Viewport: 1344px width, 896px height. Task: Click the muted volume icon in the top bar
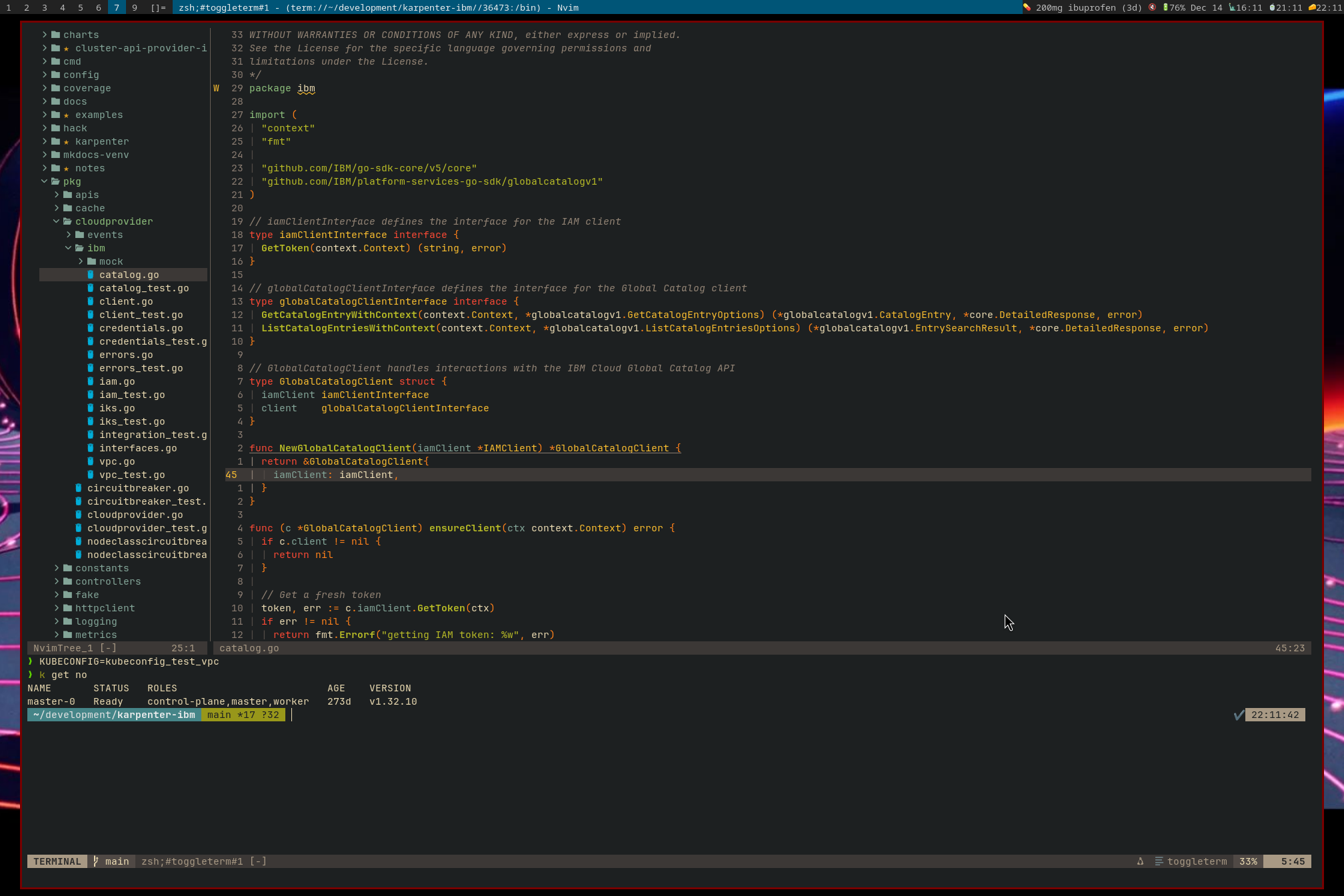pos(1152,7)
